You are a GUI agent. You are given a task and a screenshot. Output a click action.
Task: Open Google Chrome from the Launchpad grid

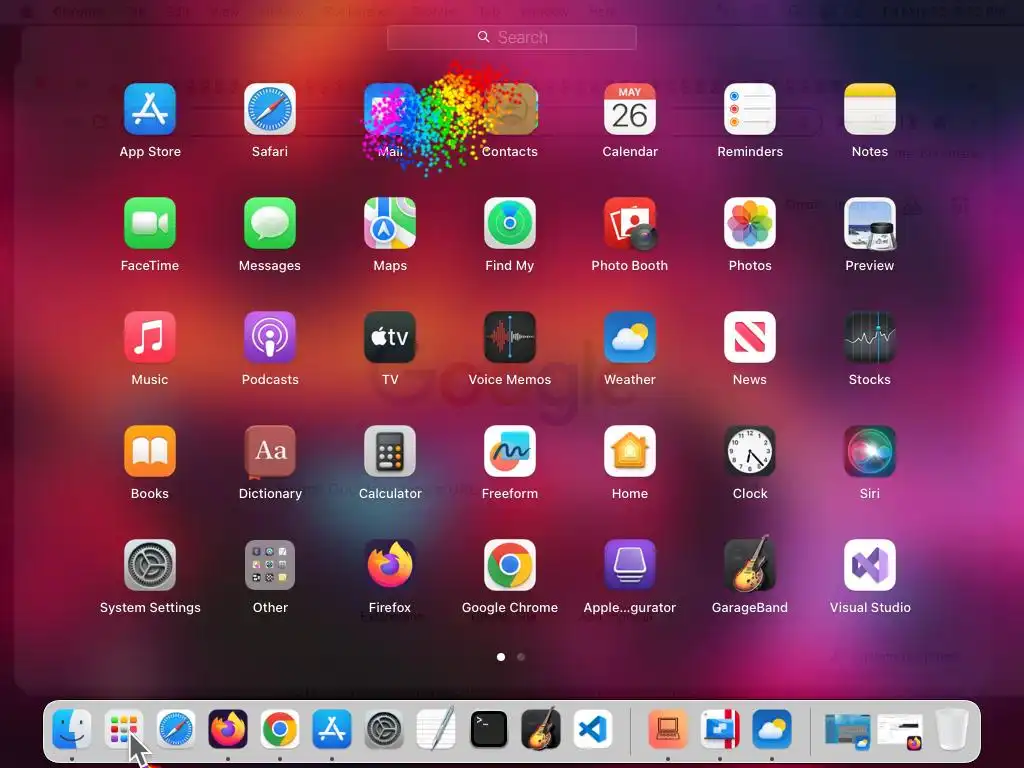tap(510, 565)
